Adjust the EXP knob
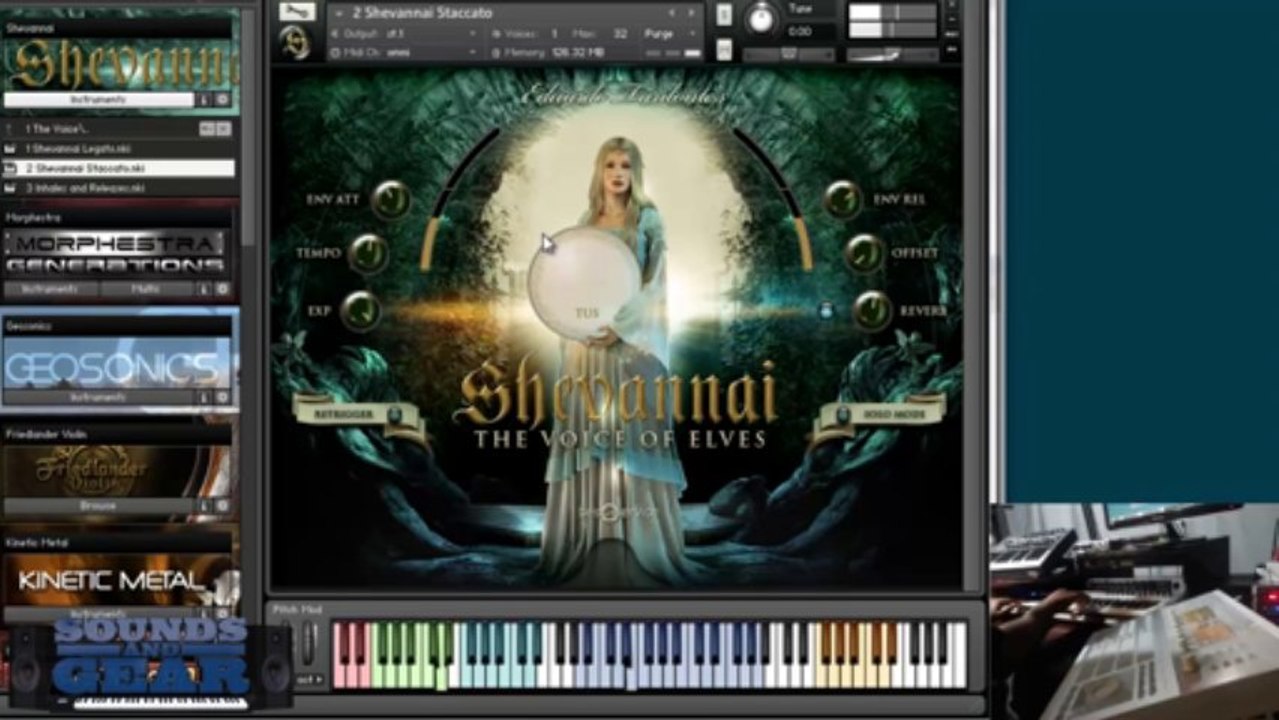This screenshot has height=720, width=1279. pos(360,311)
